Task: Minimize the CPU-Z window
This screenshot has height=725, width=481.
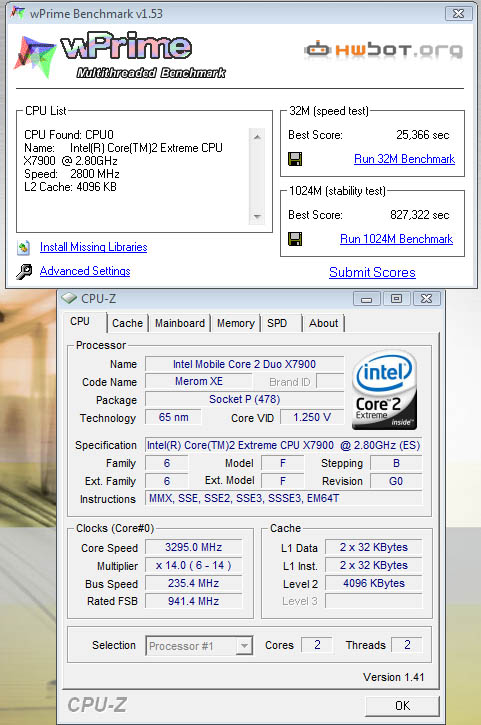Action: (x=367, y=299)
